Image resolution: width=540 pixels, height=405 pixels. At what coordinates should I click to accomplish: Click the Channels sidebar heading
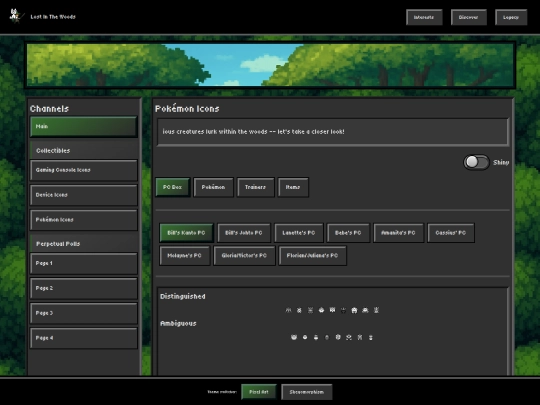click(x=49, y=109)
